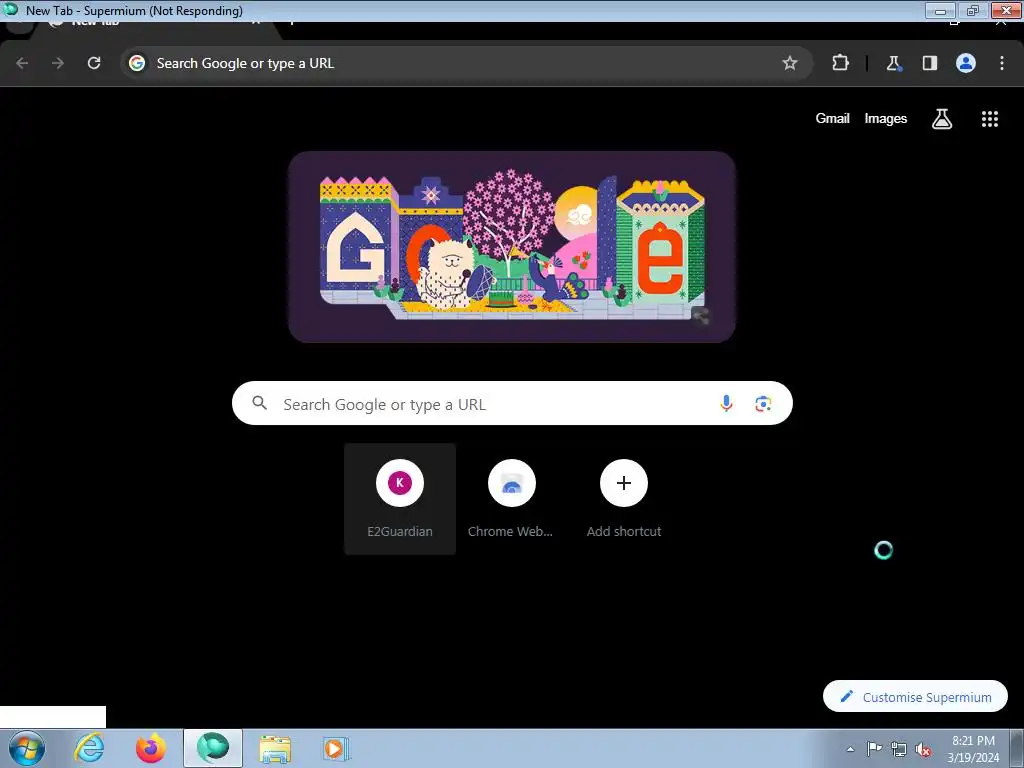The image size is (1024, 768).
Task: Bookmark this tab with the star
Action: coord(790,63)
